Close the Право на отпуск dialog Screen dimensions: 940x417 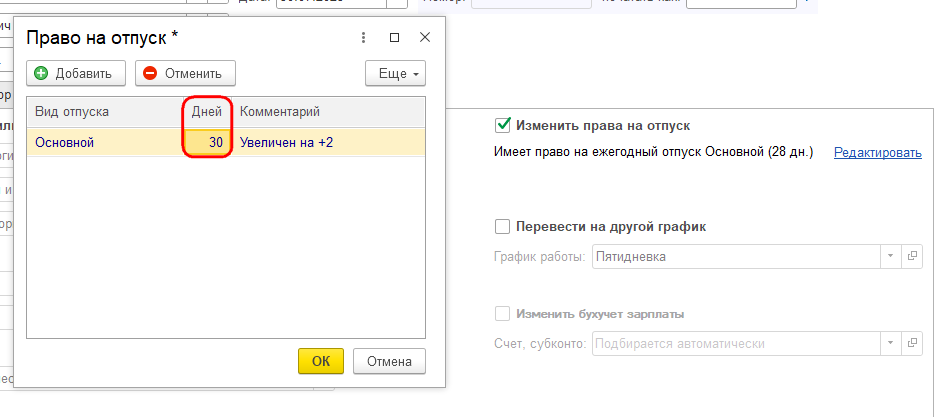click(425, 38)
